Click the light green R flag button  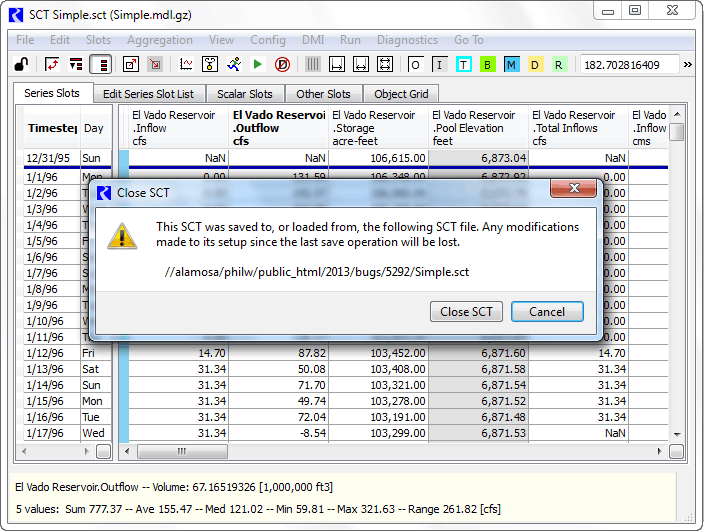point(559,65)
